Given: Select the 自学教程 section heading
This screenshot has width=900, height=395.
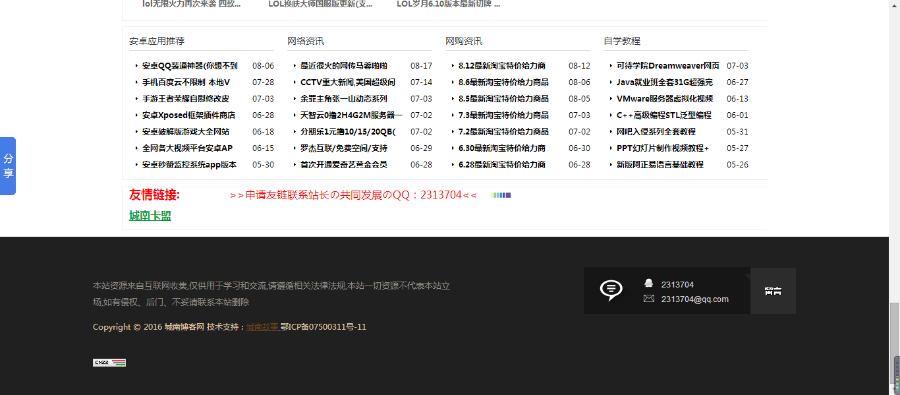Looking at the screenshot, I should (x=622, y=41).
